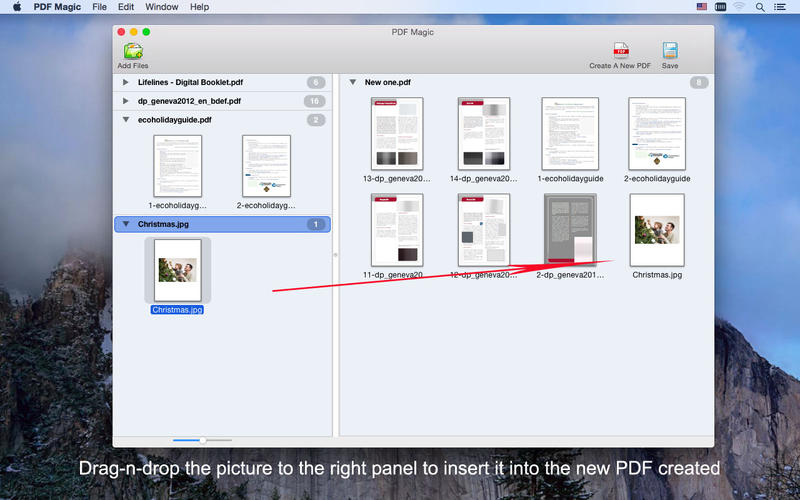
Task: Select the 2-ecoholidayguide page in right panel
Action: pos(657,133)
